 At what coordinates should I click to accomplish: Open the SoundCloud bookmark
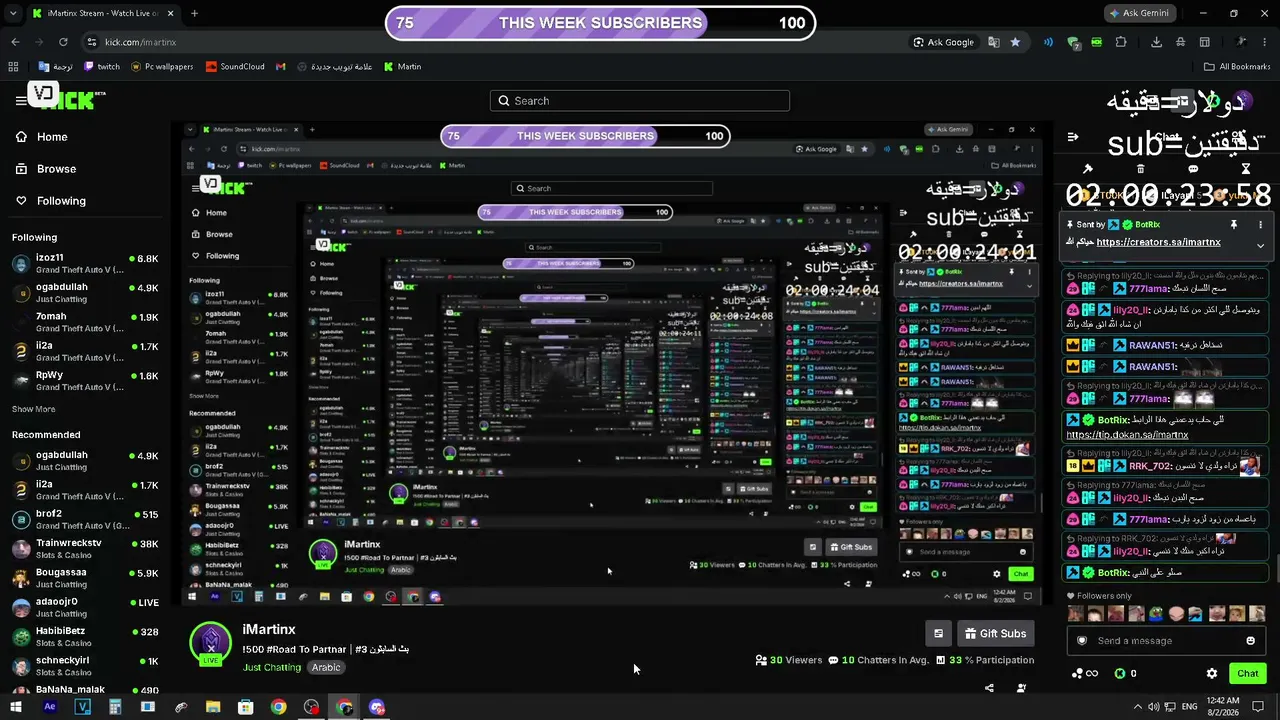[x=235, y=67]
